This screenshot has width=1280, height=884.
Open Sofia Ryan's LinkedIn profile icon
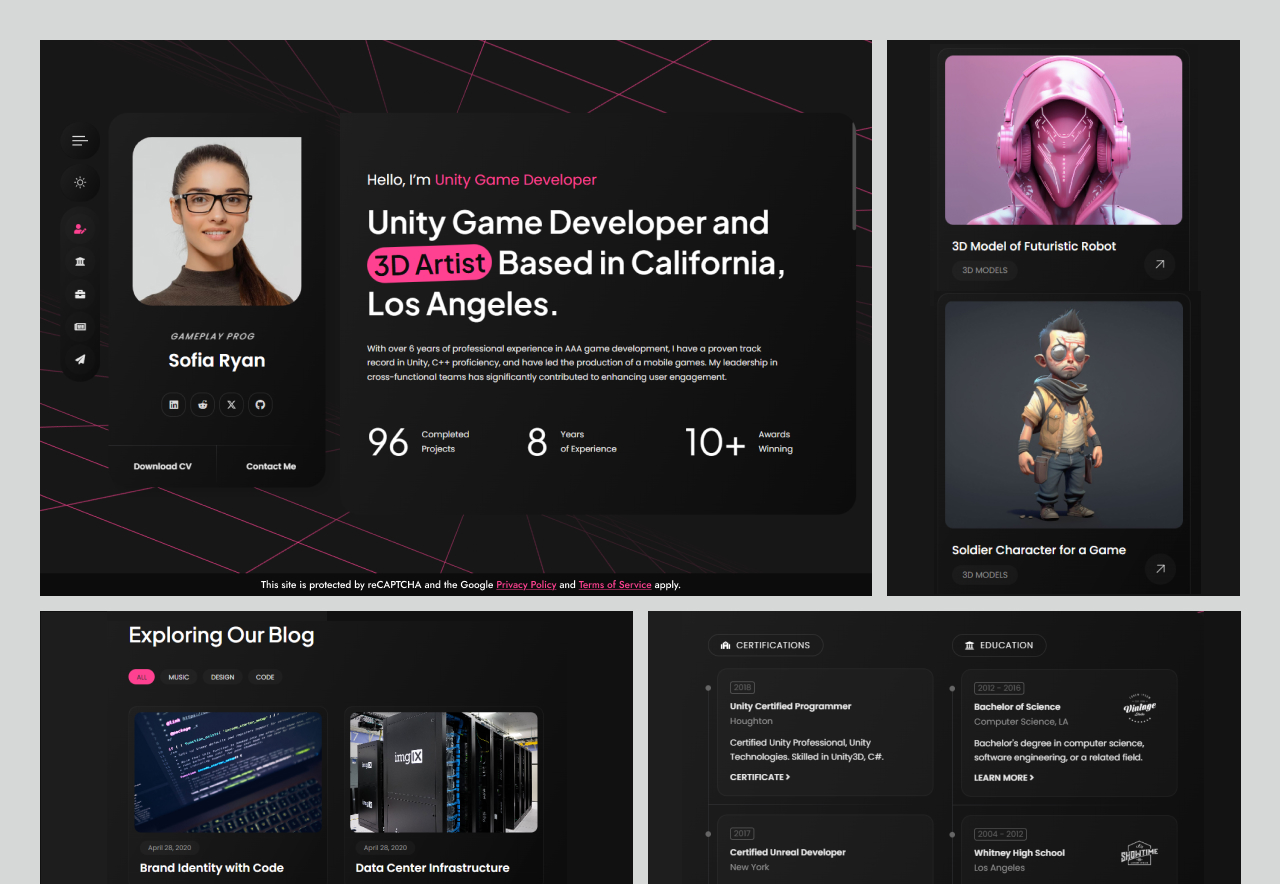(174, 404)
